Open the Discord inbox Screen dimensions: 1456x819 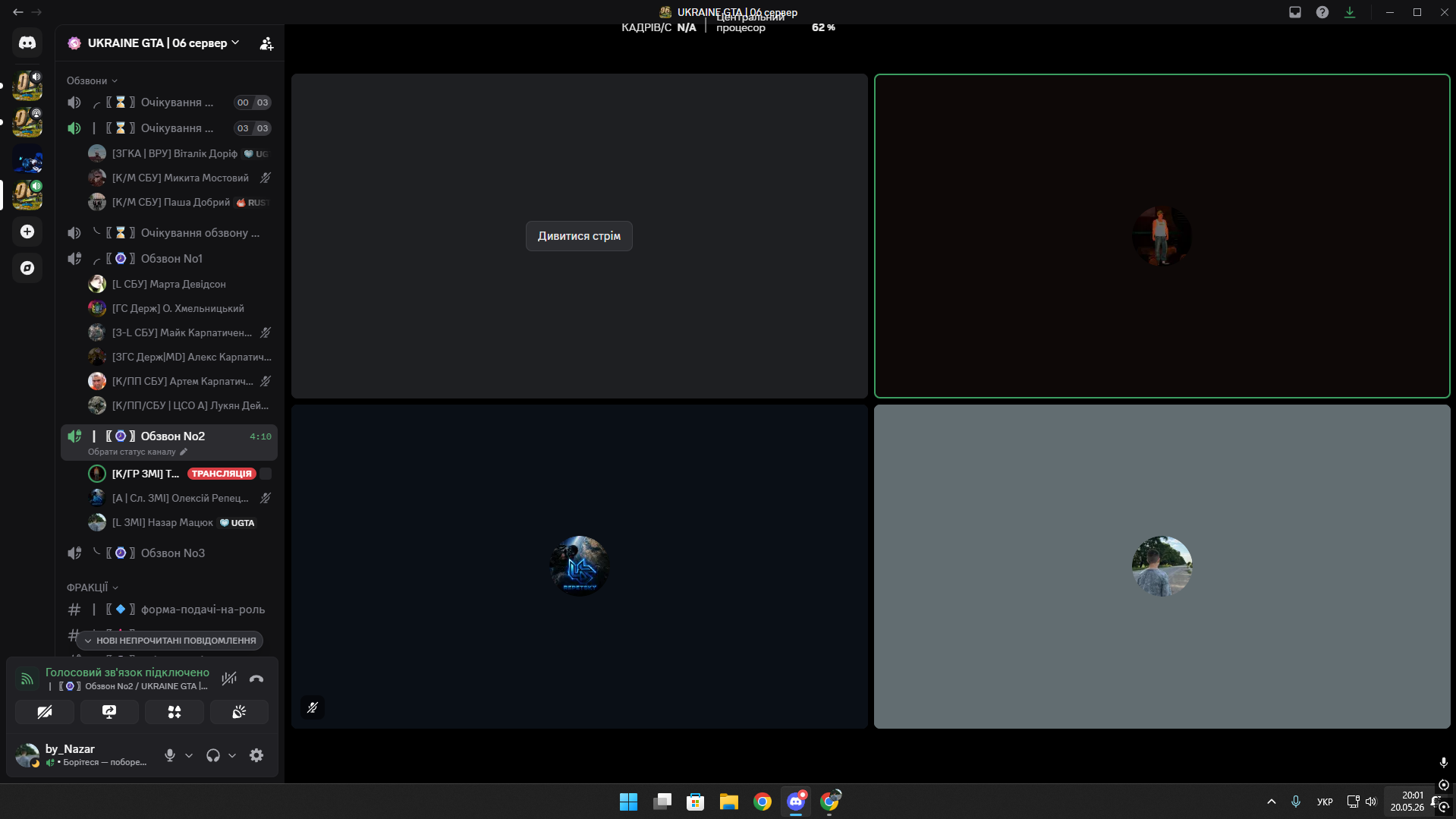click(1295, 12)
